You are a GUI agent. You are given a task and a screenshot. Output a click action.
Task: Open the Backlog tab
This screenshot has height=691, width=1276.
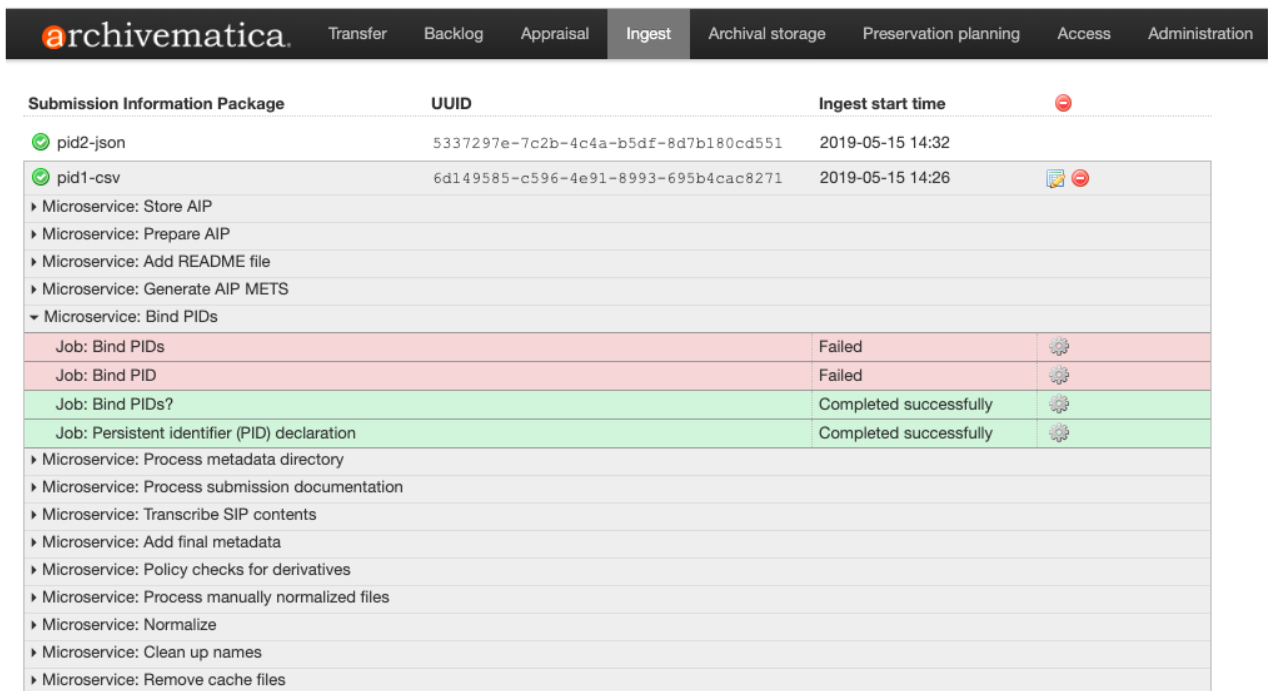coord(453,34)
